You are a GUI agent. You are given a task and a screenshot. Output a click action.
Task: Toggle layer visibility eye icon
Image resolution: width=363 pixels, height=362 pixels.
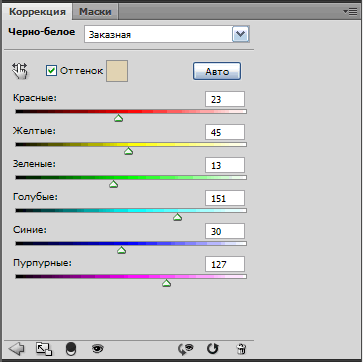pyautogui.click(x=97, y=349)
